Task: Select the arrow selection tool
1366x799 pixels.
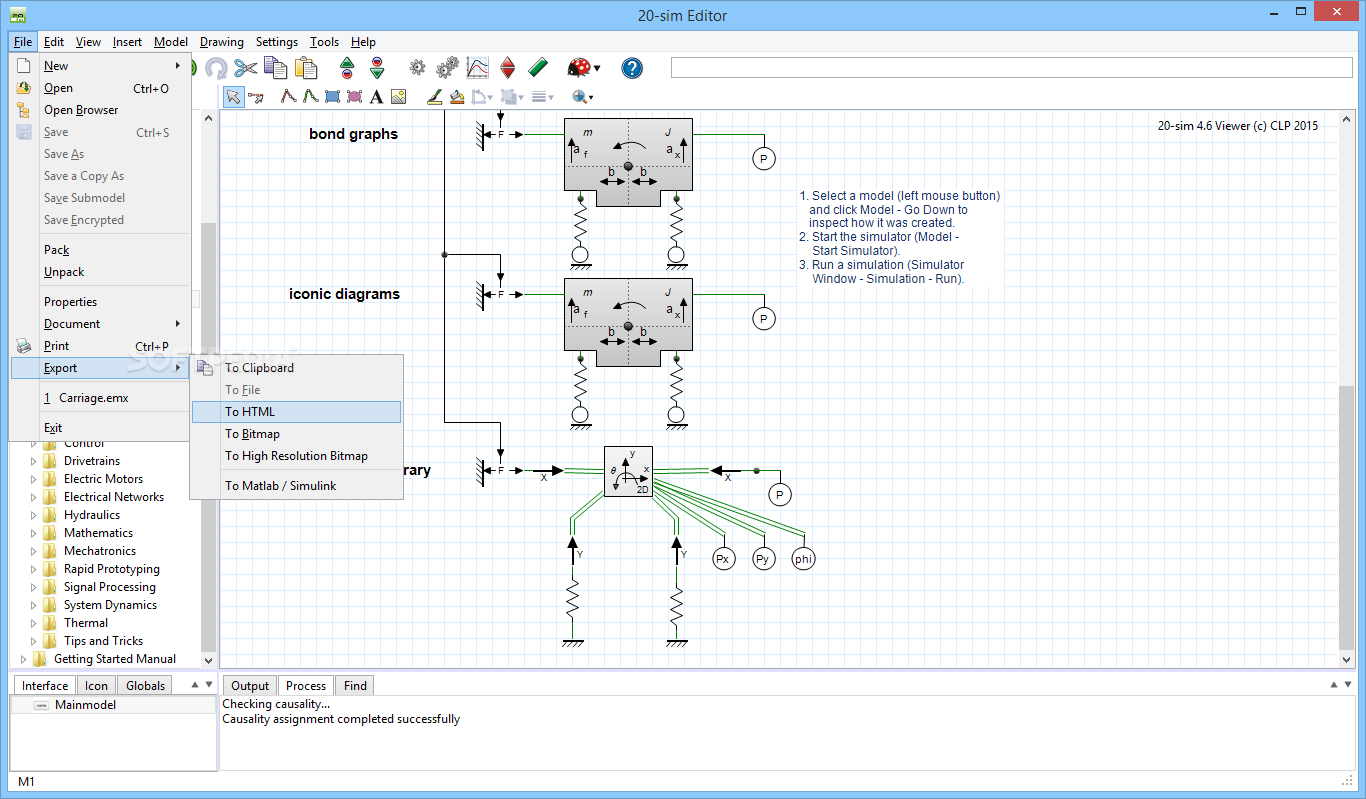Action: tap(233, 97)
